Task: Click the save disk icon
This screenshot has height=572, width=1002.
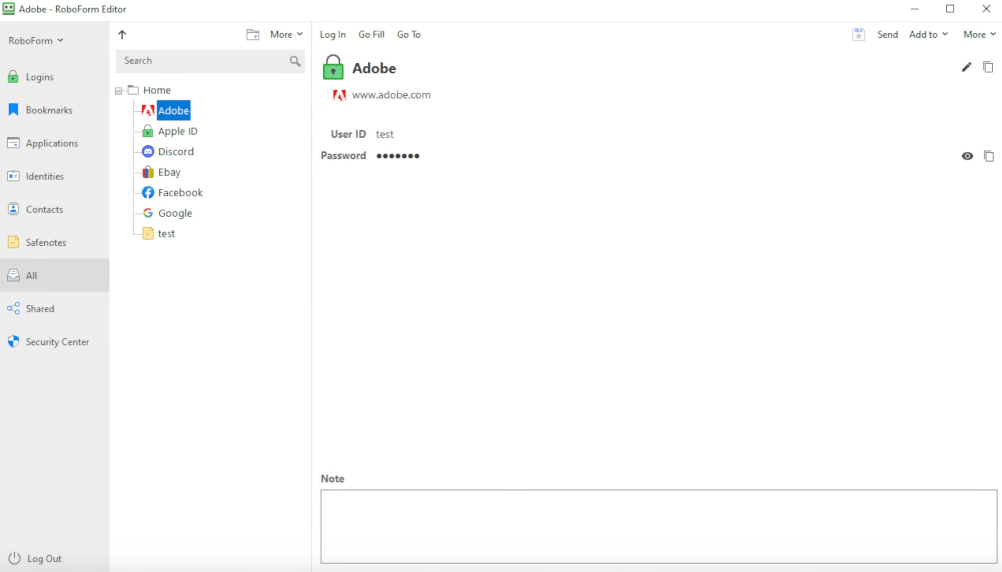Action: pyautogui.click(x=858, y=35)
